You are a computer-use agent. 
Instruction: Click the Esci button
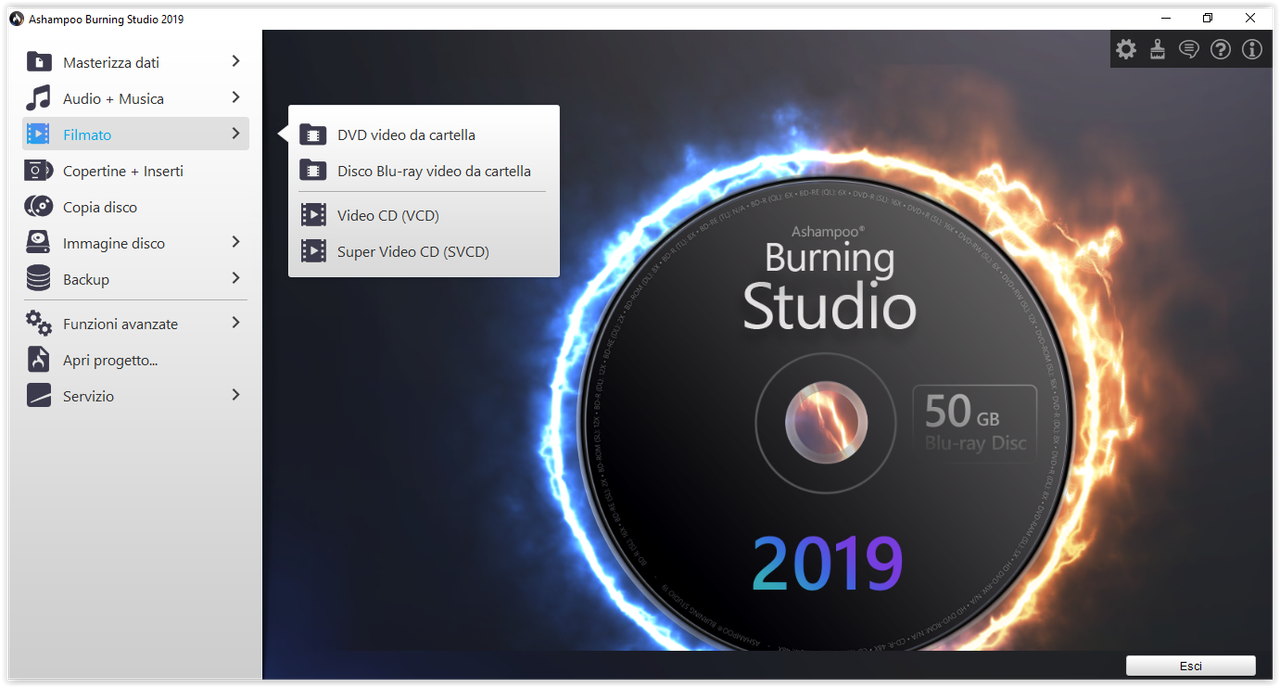tap(1190, 666)
